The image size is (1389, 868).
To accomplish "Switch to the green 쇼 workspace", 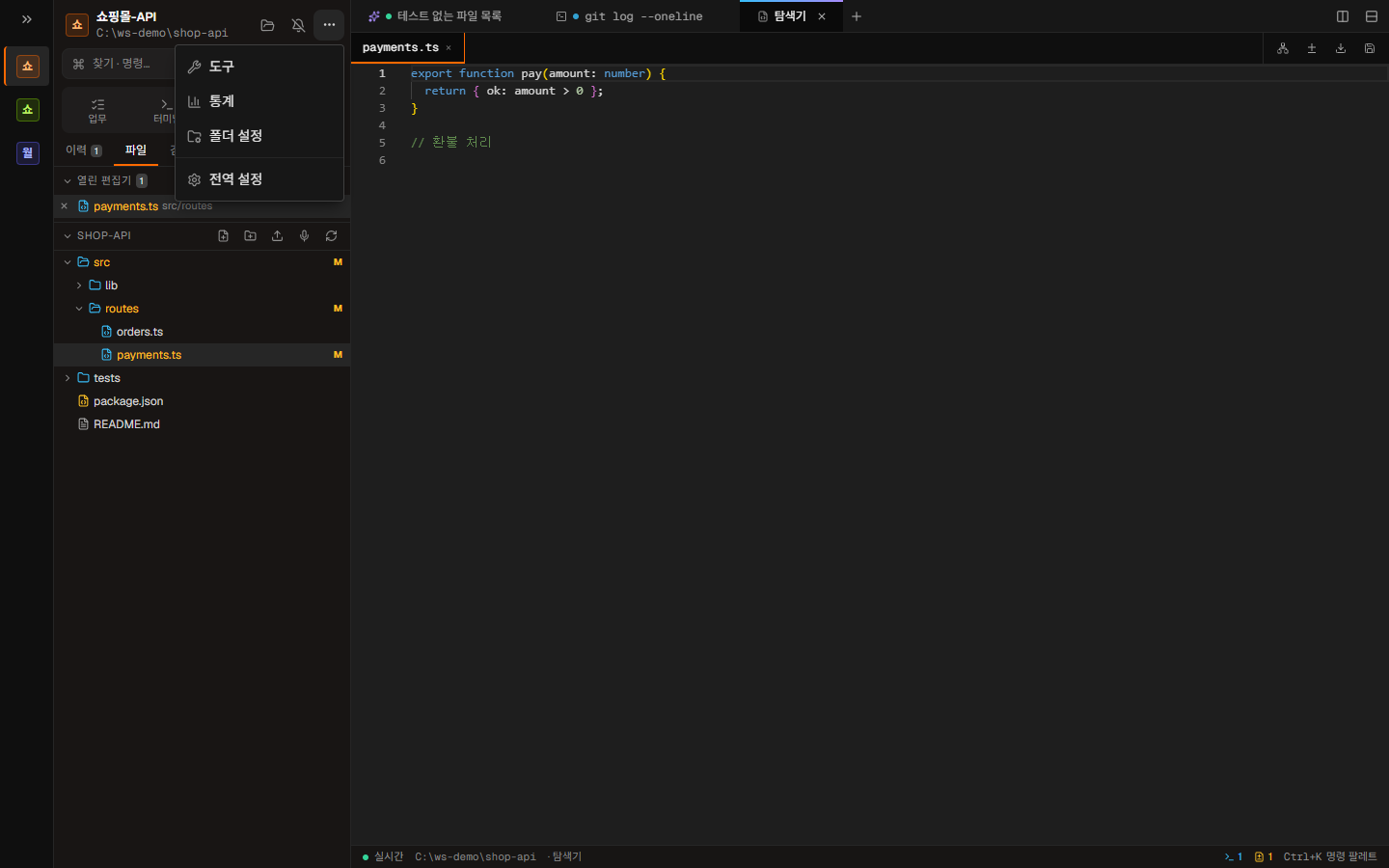I will click(28, 110).
